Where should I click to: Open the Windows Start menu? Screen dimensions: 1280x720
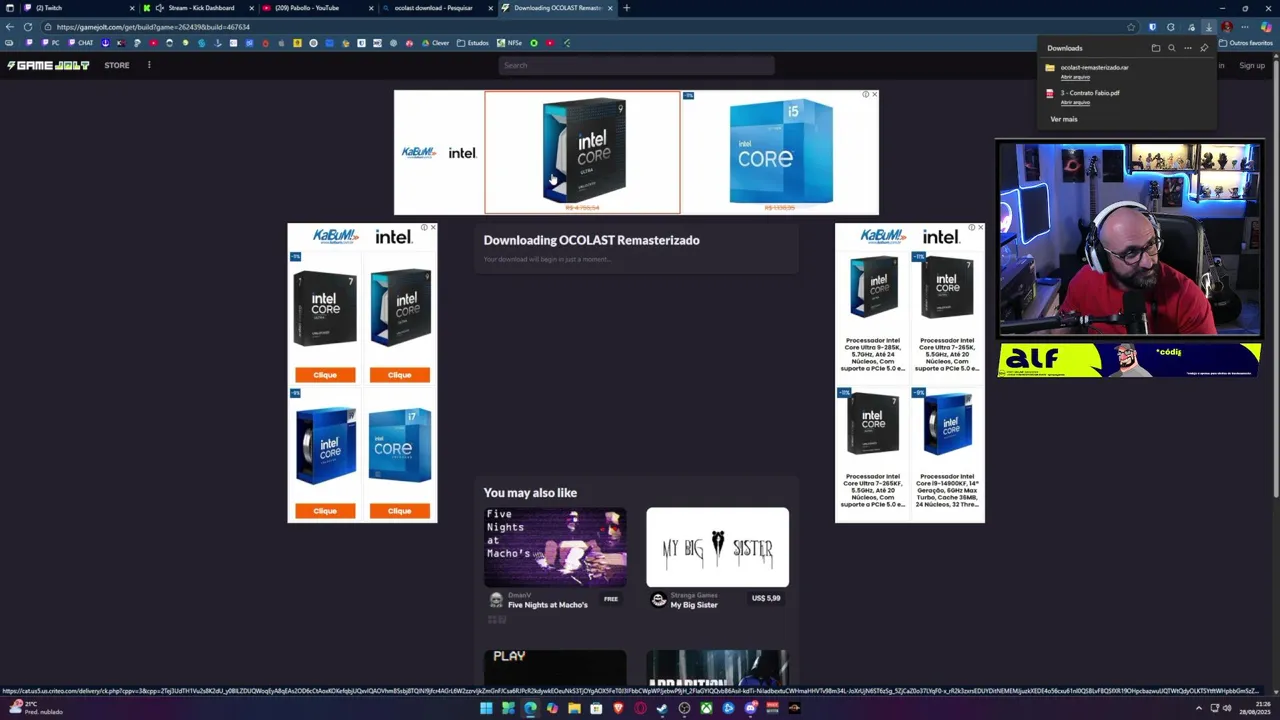[486, 708]
